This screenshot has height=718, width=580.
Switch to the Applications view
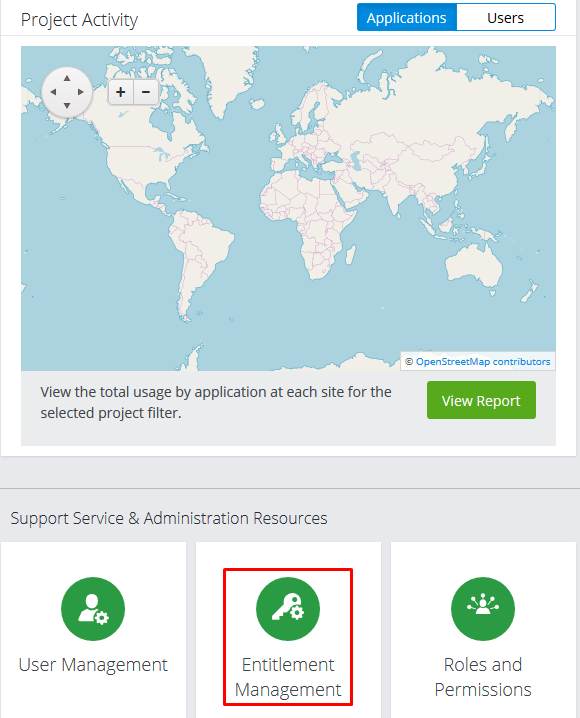click(x=407, y=17)
